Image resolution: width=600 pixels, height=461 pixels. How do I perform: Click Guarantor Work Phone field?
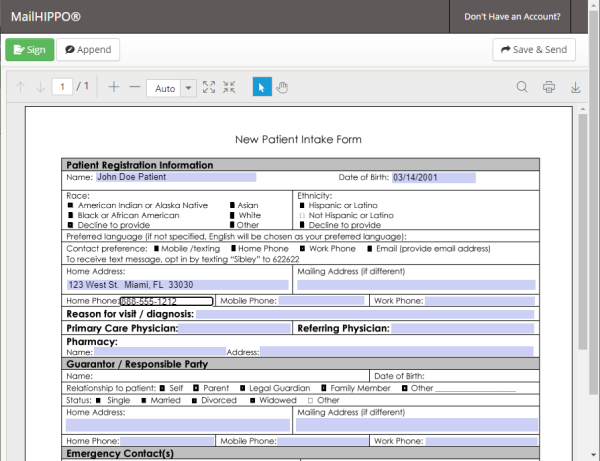click(481, 441)
